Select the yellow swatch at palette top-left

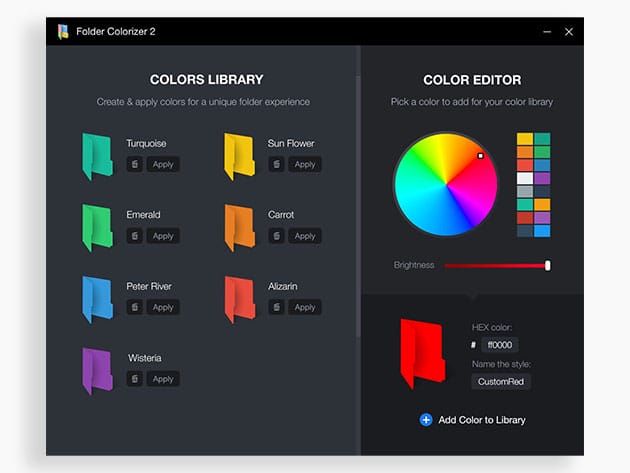[525, 139]
